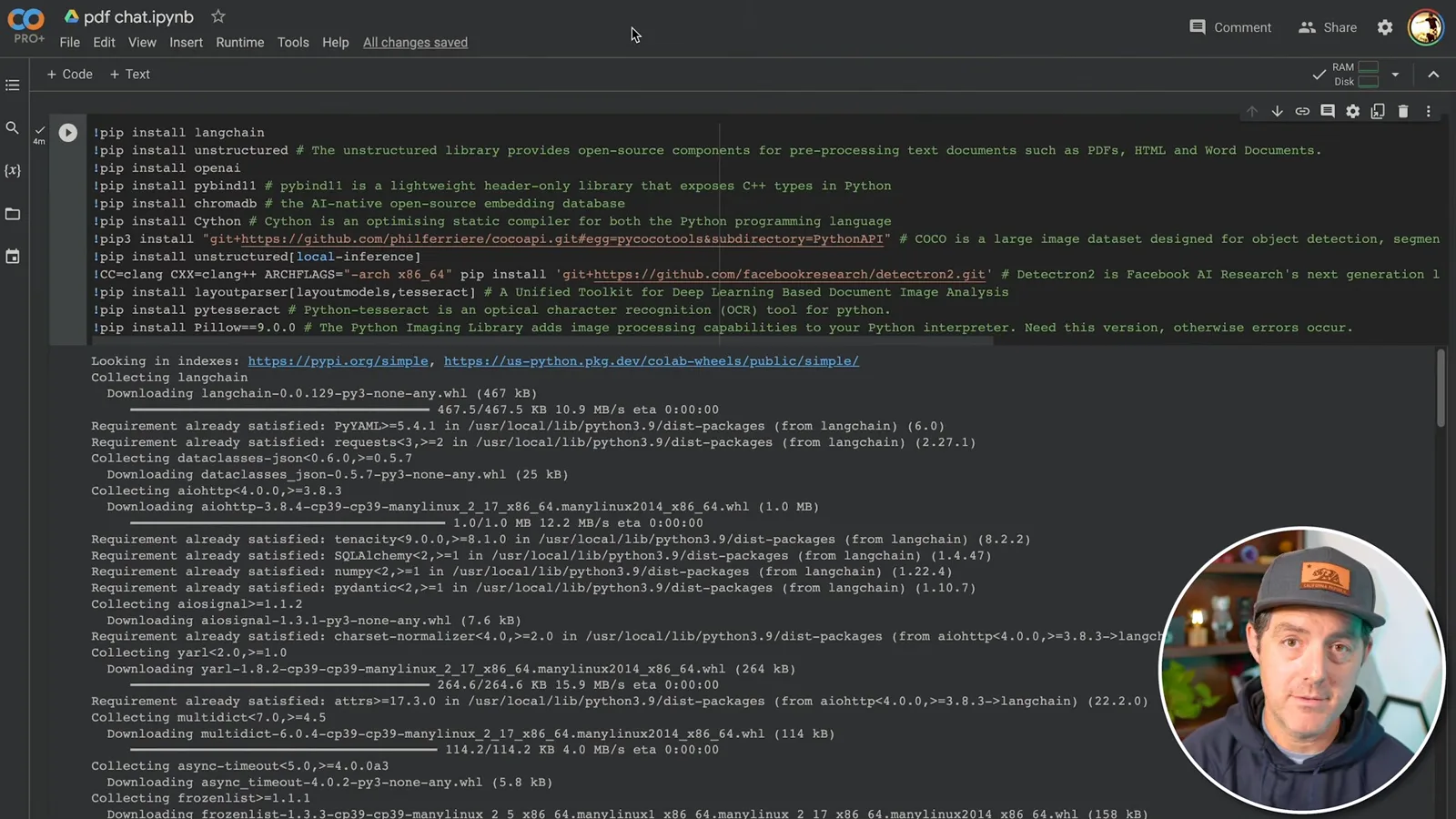1456x819 pixels.
Task: Open the Tools menu
Action: (x=293, y=43)
